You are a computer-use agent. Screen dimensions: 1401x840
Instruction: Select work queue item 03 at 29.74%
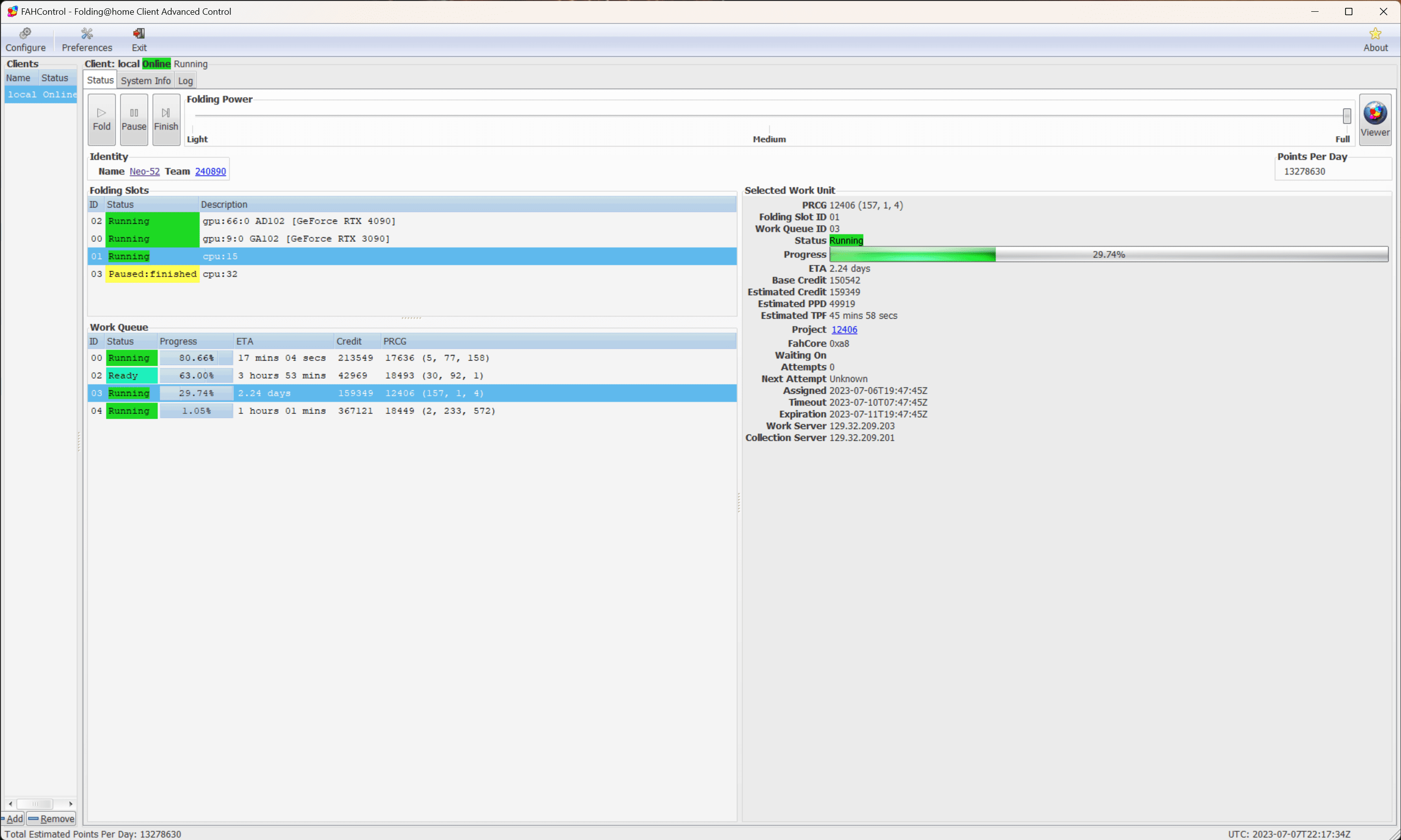pyautogui.click(x=412, y=393)
